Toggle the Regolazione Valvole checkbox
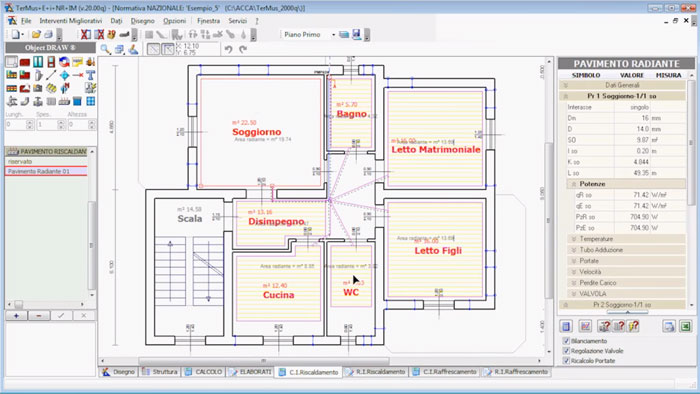 pyautogui.click(x=567, y=351)
